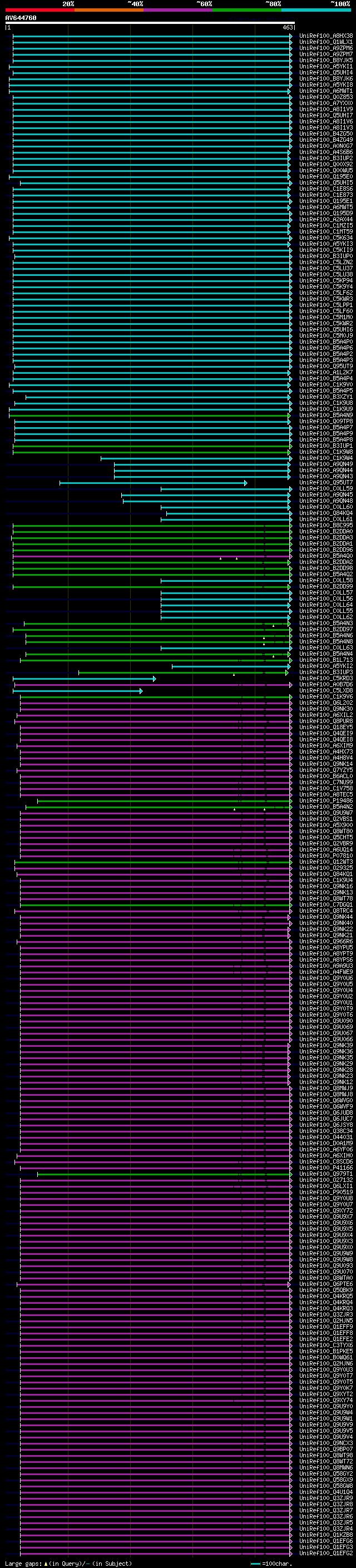This screenshot has width=356, height=1568.
Task: Select the UniRef100_A2AX44 label
Action: click(x=326, y=220)
